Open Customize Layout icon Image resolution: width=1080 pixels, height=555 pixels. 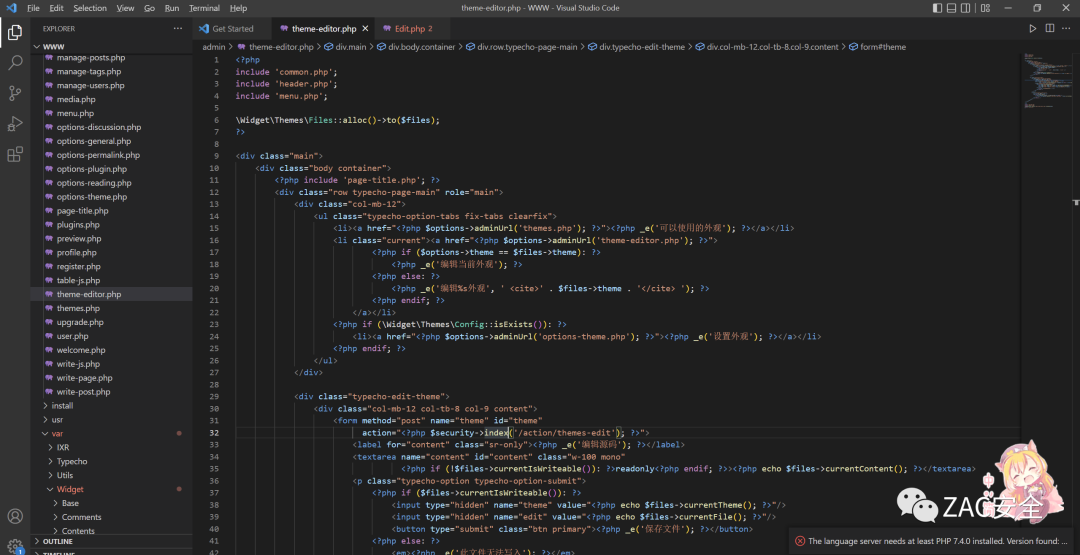click(985, 8)
